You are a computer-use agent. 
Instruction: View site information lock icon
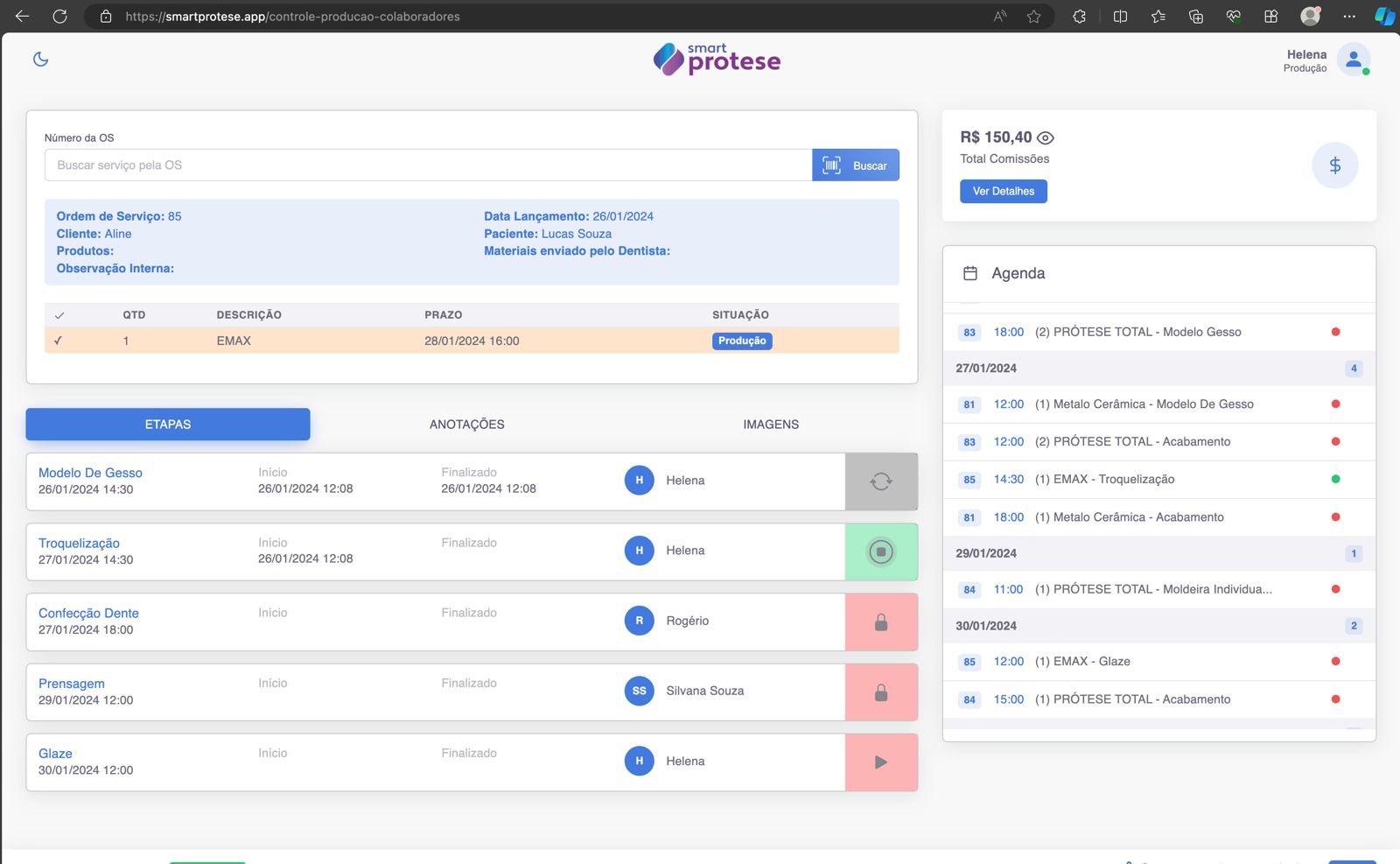[x=106, y=17]
